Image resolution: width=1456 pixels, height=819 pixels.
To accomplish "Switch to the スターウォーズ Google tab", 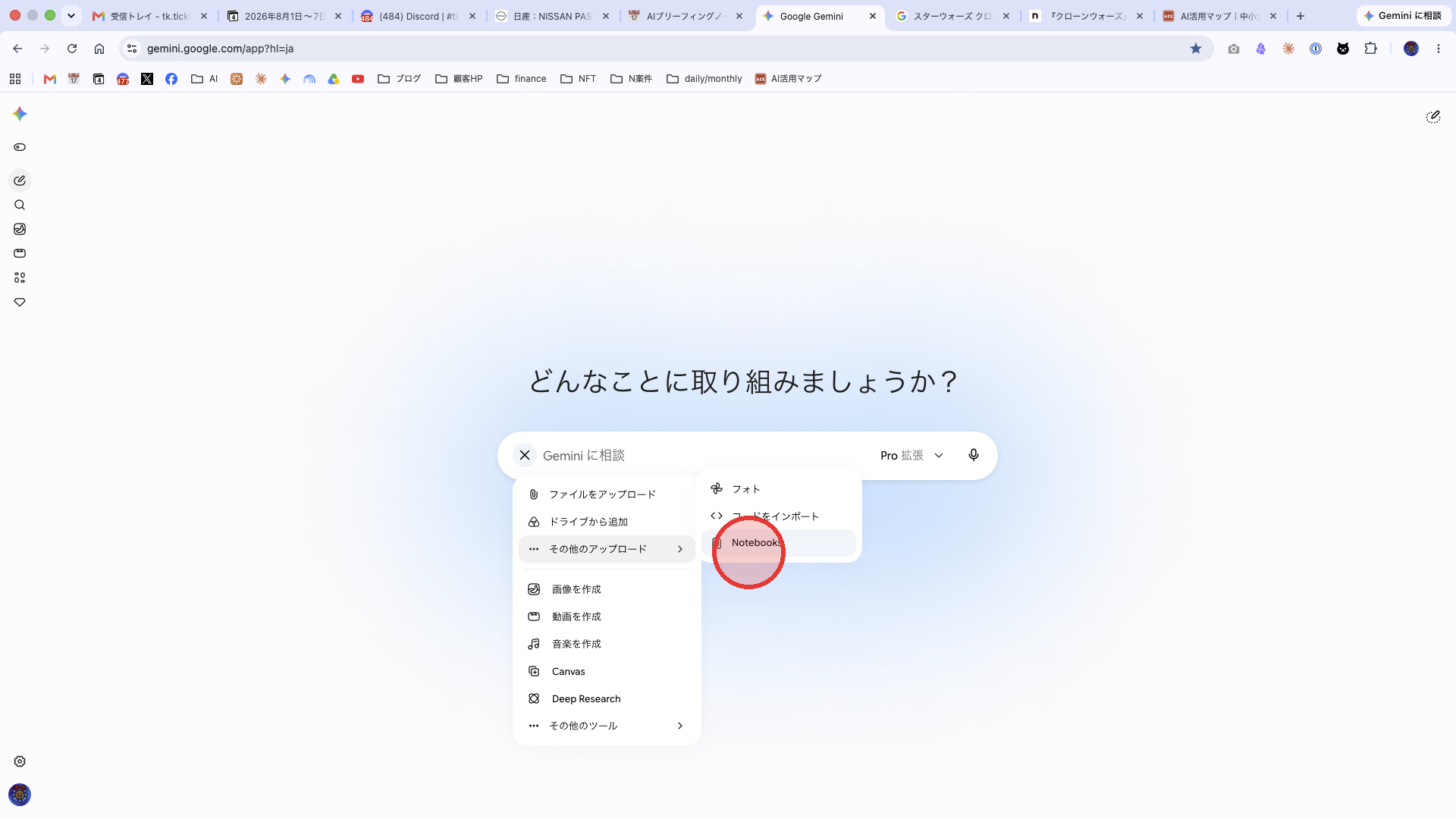I will tap(952, 16).
